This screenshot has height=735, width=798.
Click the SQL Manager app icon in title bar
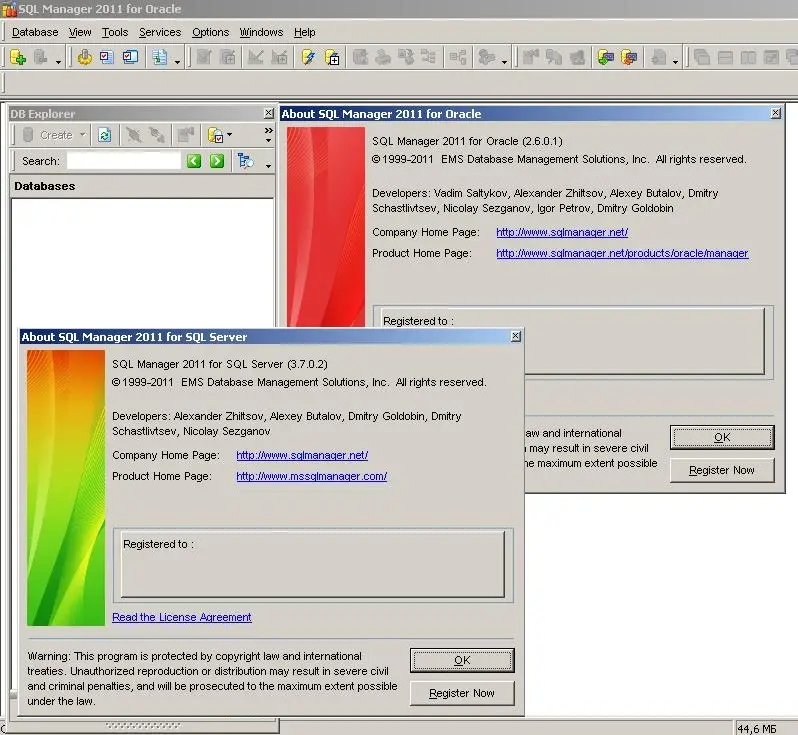pos(9,9)
